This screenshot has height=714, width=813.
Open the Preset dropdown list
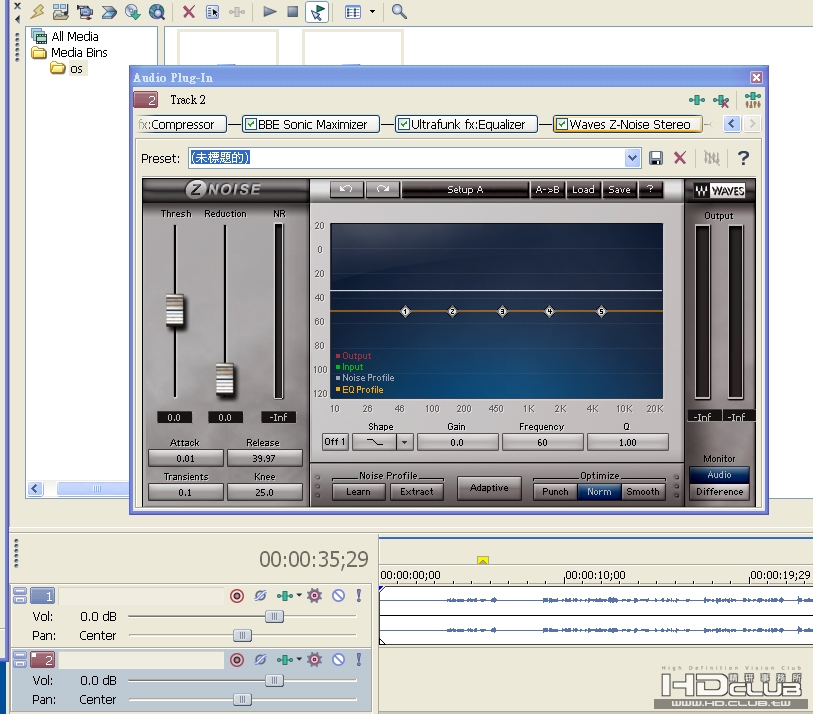(632, 158)
